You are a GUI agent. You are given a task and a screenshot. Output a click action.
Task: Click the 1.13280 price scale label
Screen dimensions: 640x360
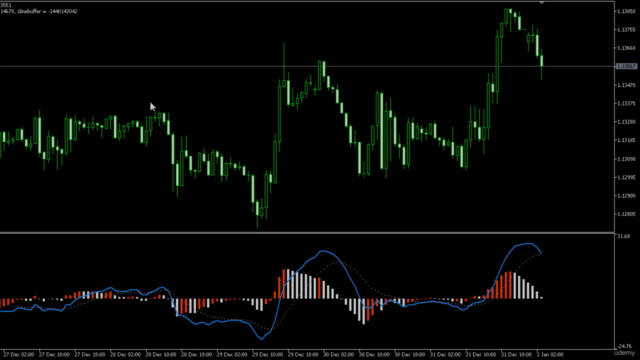pos(627,122)
